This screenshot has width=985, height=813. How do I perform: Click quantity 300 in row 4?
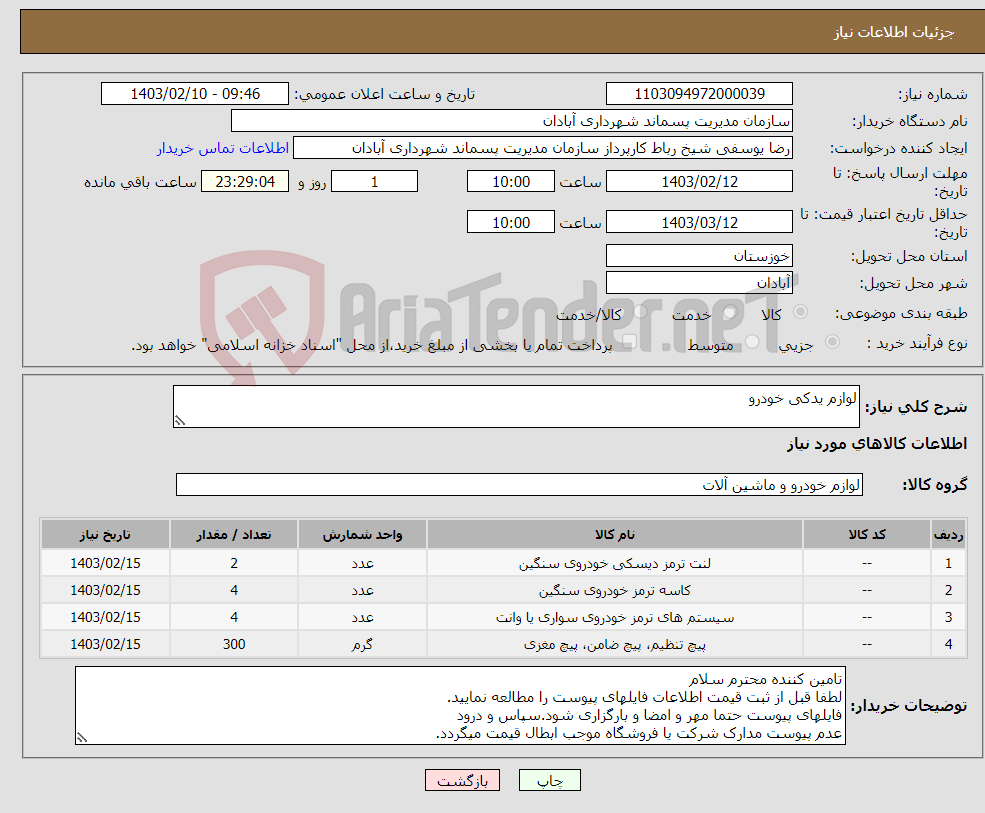(x=234, y=644)
